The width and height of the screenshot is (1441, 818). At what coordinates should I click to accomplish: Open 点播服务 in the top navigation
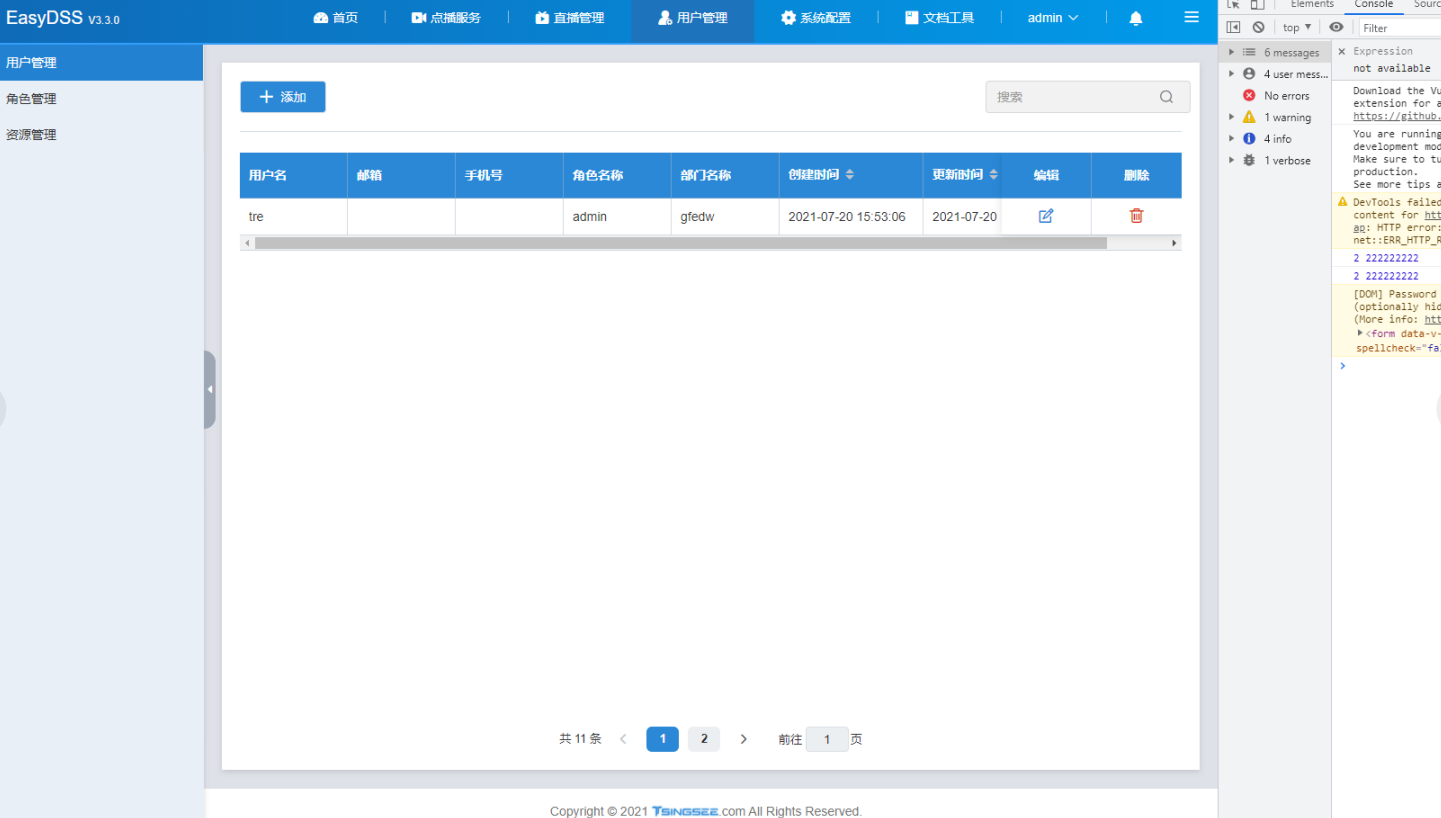point(446,18)
